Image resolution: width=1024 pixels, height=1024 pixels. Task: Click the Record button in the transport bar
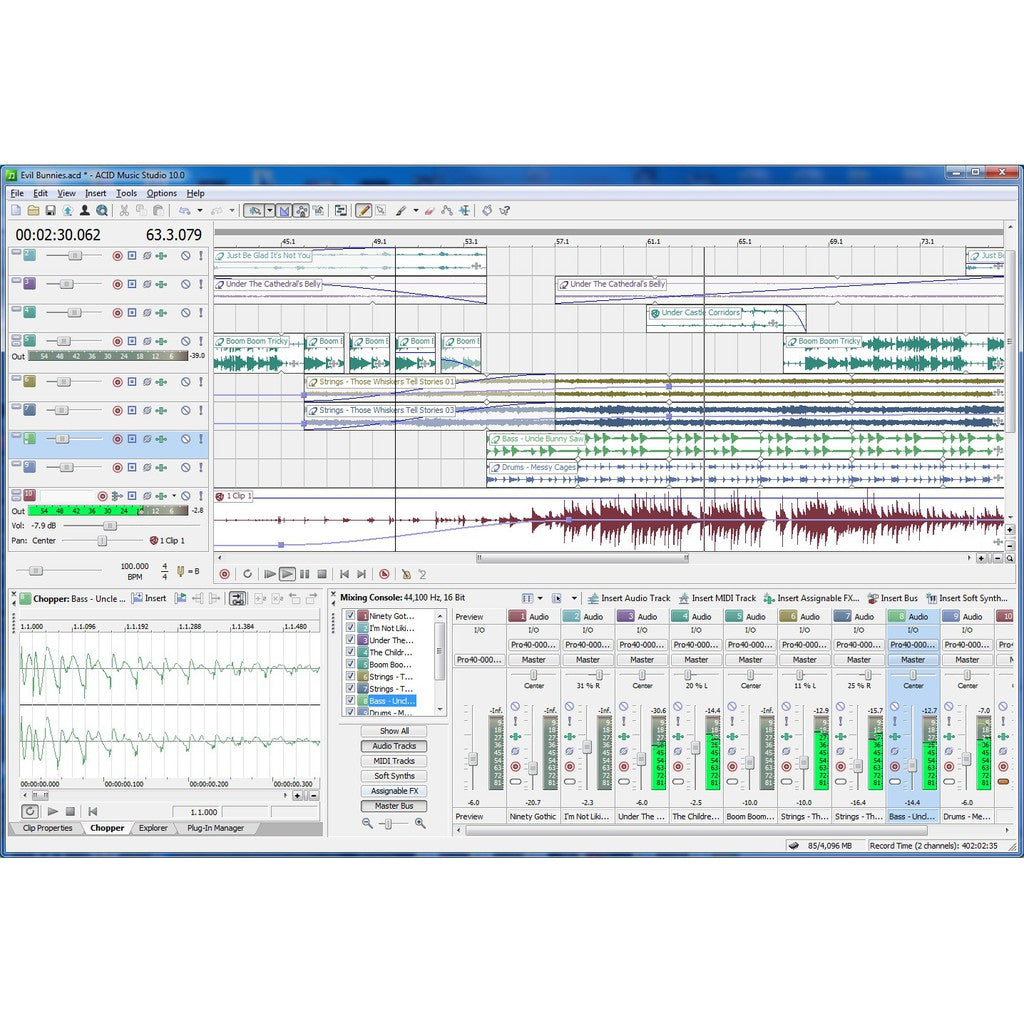point(224,573)
